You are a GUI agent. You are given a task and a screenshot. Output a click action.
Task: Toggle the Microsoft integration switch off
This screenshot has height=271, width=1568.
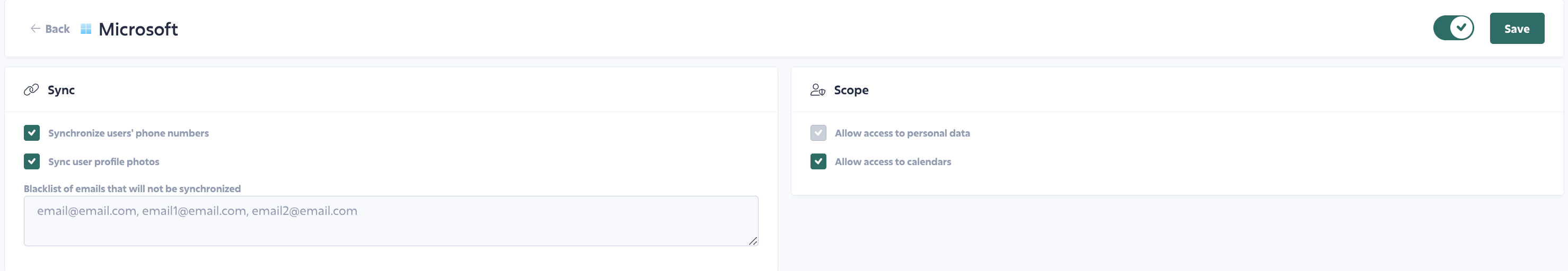pyautogui.click(x=1454, y=28)
